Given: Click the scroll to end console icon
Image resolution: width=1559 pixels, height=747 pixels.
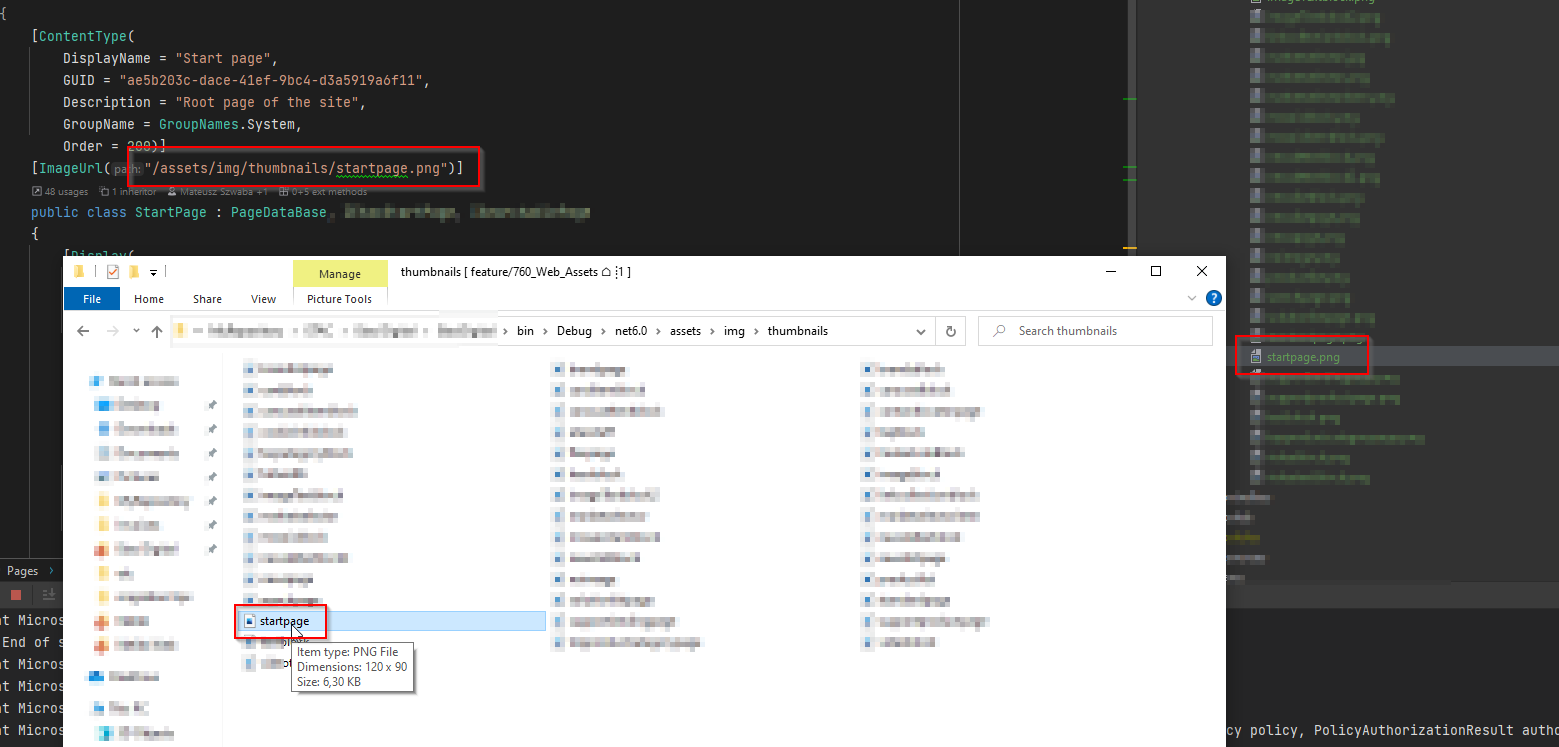Looking at the screenshot, I should [48, 594].
